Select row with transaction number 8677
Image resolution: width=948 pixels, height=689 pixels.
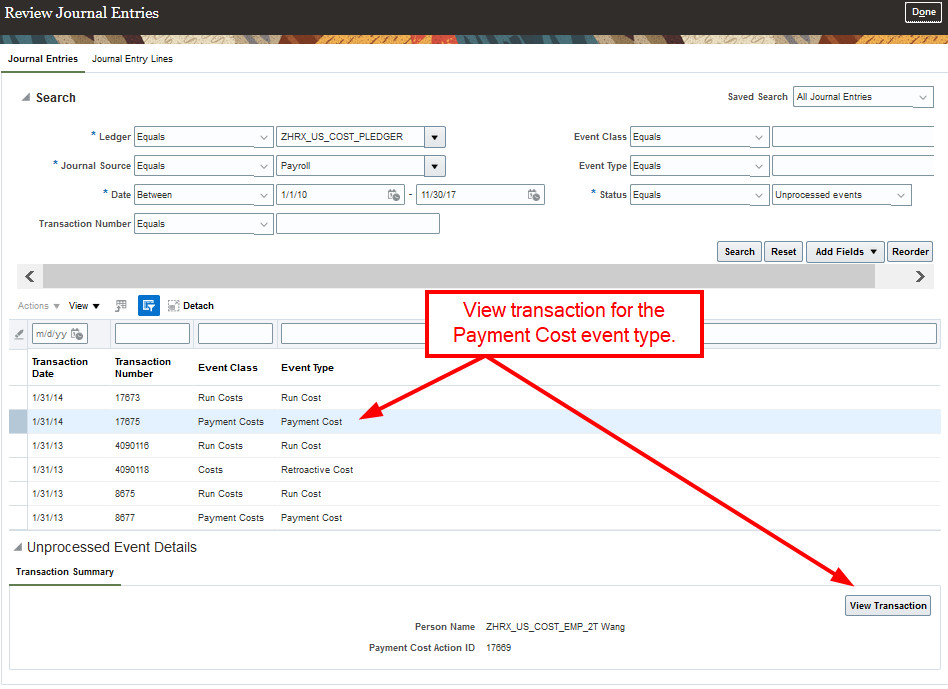(475, 518)
